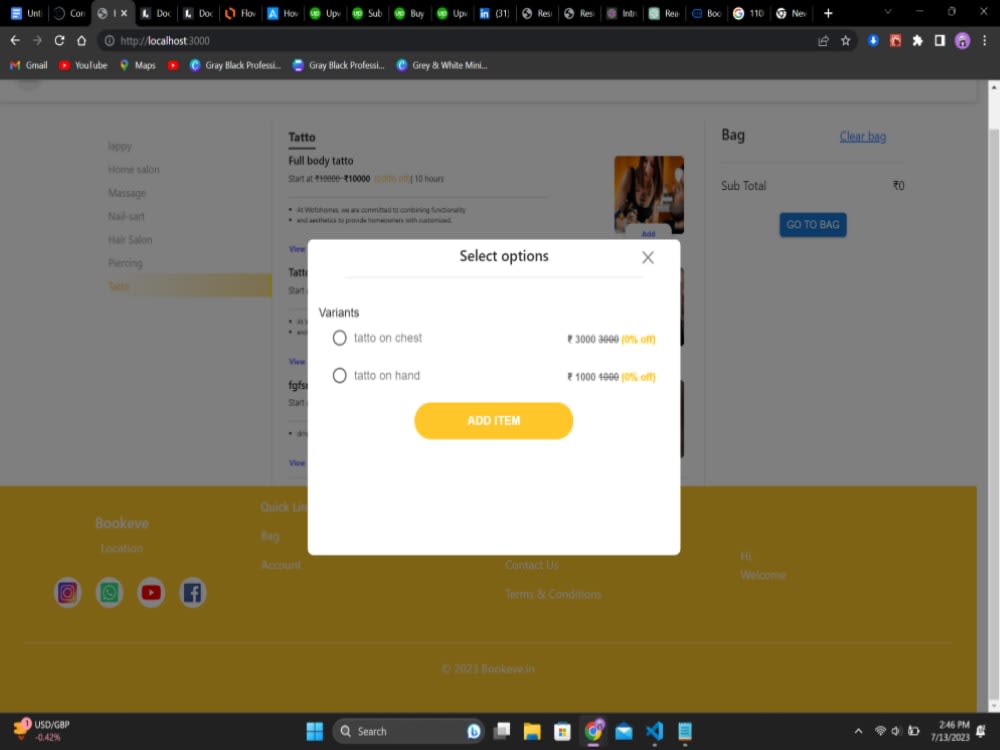Open Chrome three-dot menu
1000x750 pixels.
pyautogui.click(x=985, y=41)
